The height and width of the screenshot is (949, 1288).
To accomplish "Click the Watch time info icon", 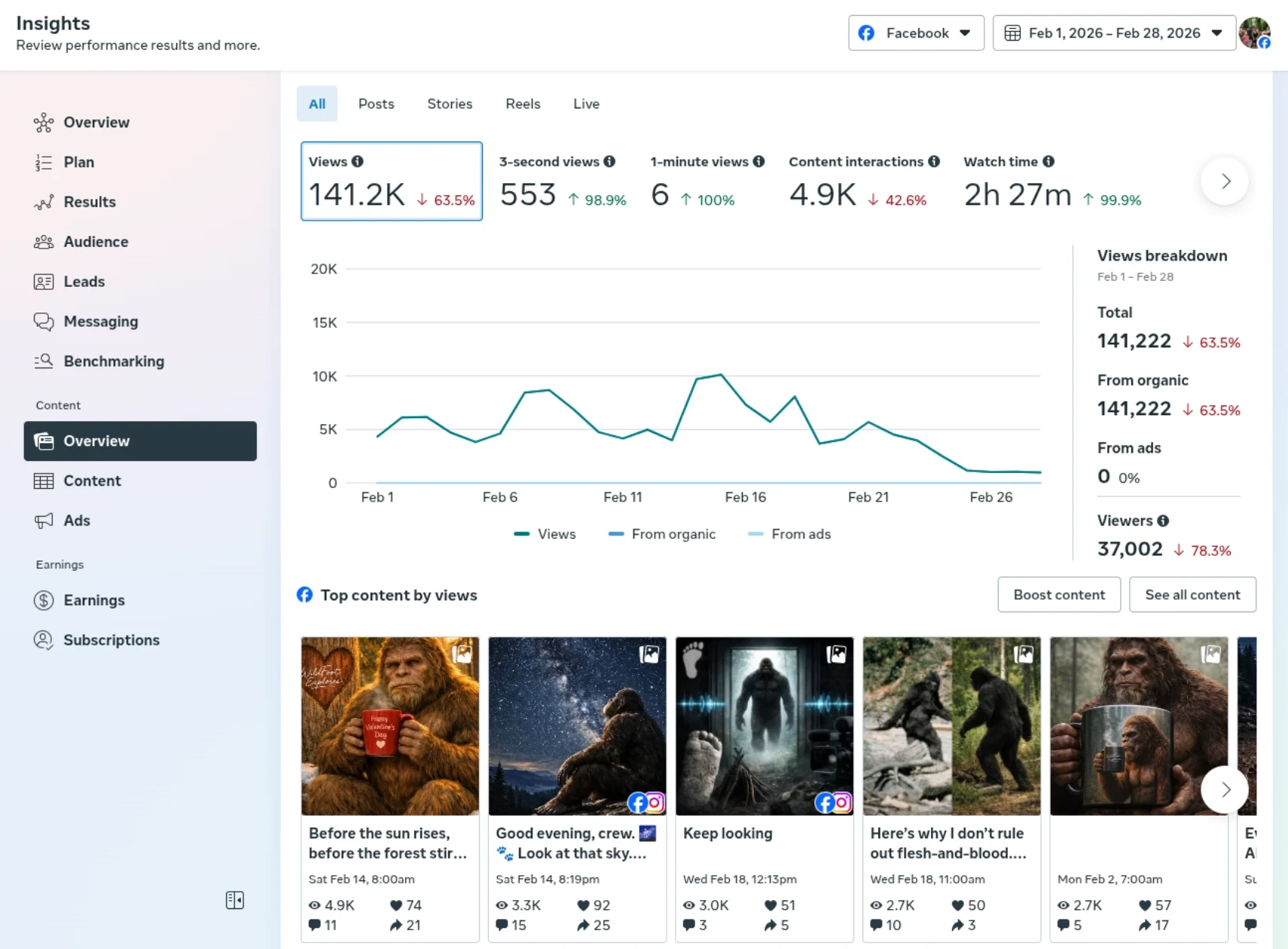I will tap(1048, 161).
